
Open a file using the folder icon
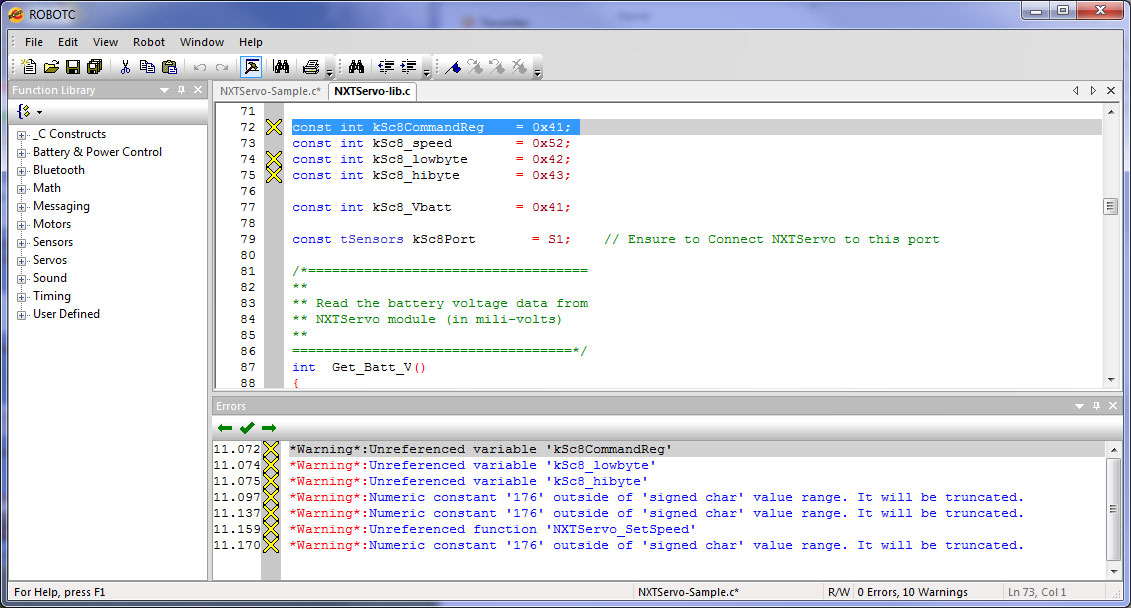(x=51, y=67)
